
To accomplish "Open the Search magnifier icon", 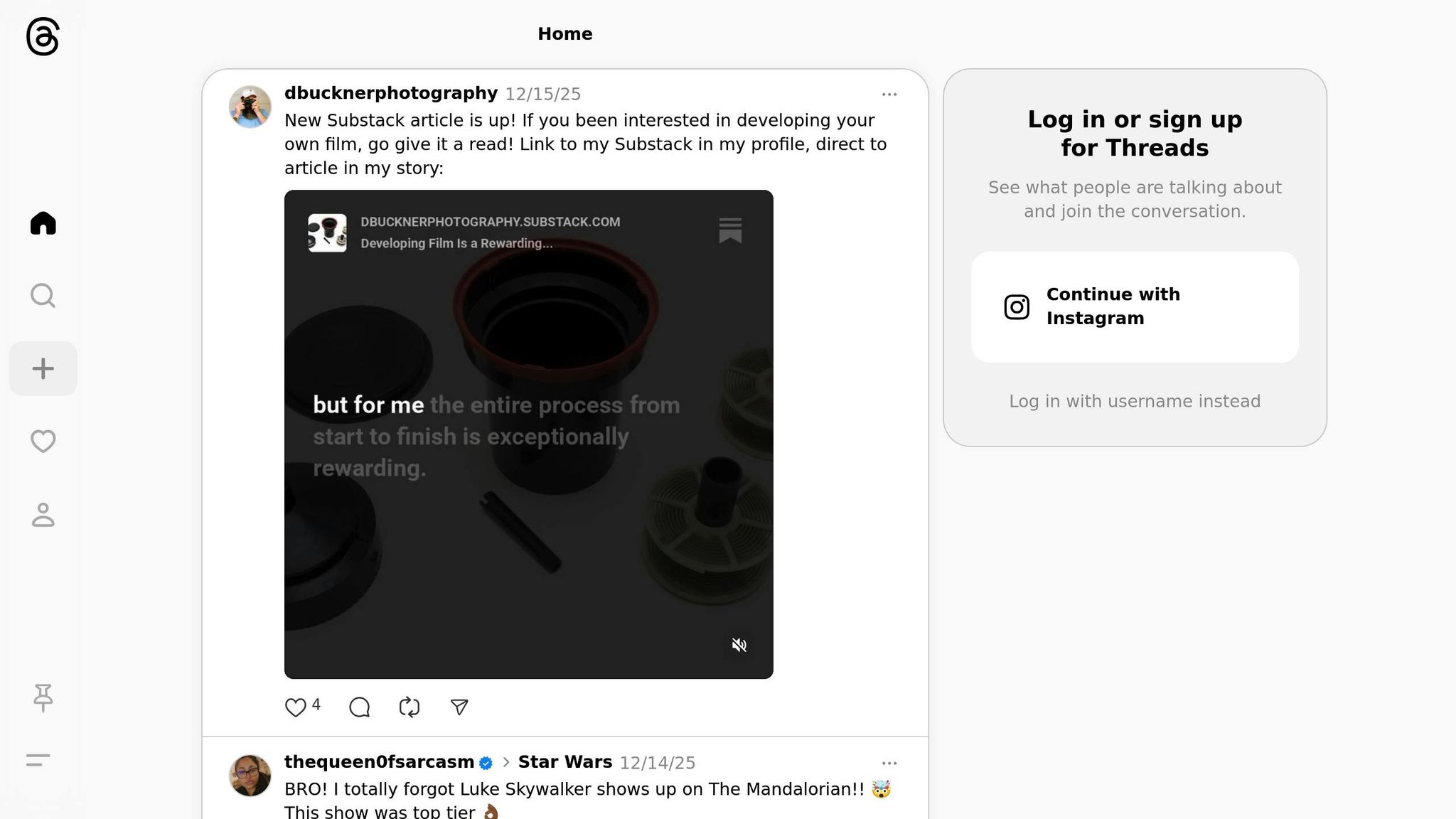I will point(43,296).
